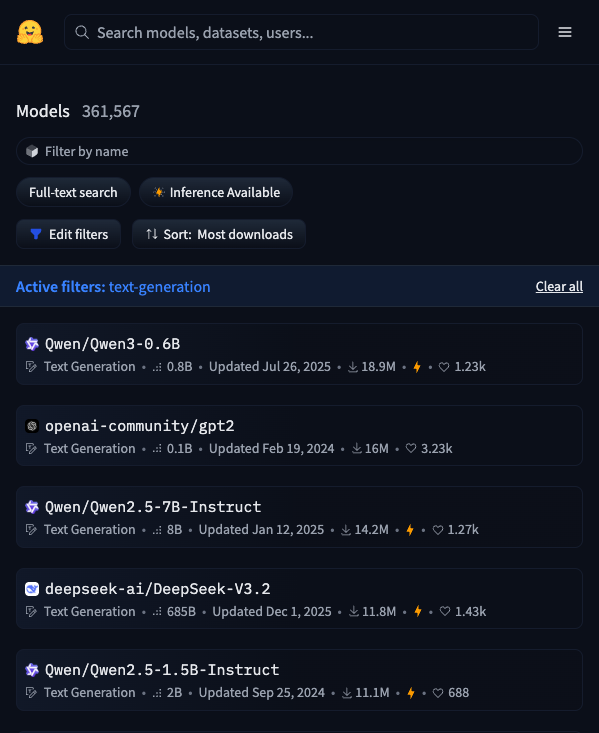Click the text-generation active filter label

pos(159,287)
